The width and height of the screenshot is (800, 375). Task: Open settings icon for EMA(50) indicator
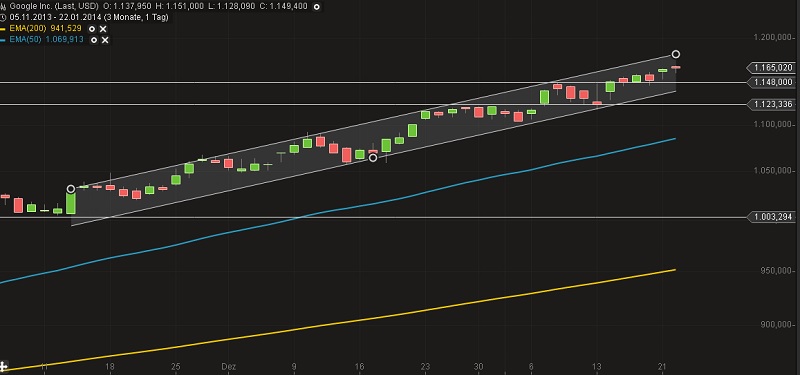(x=94, y=40)
